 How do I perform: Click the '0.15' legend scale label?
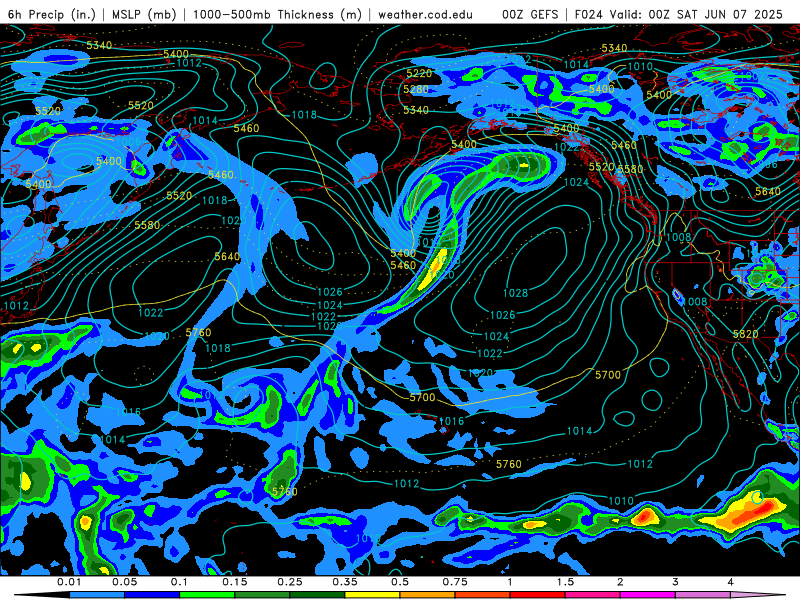(x=235, y=582)
